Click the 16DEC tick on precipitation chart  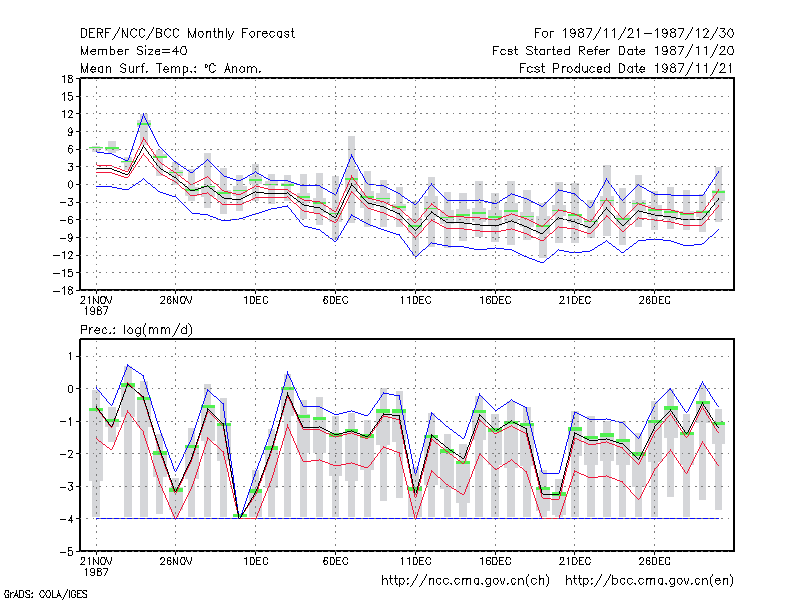pos(495,561)
